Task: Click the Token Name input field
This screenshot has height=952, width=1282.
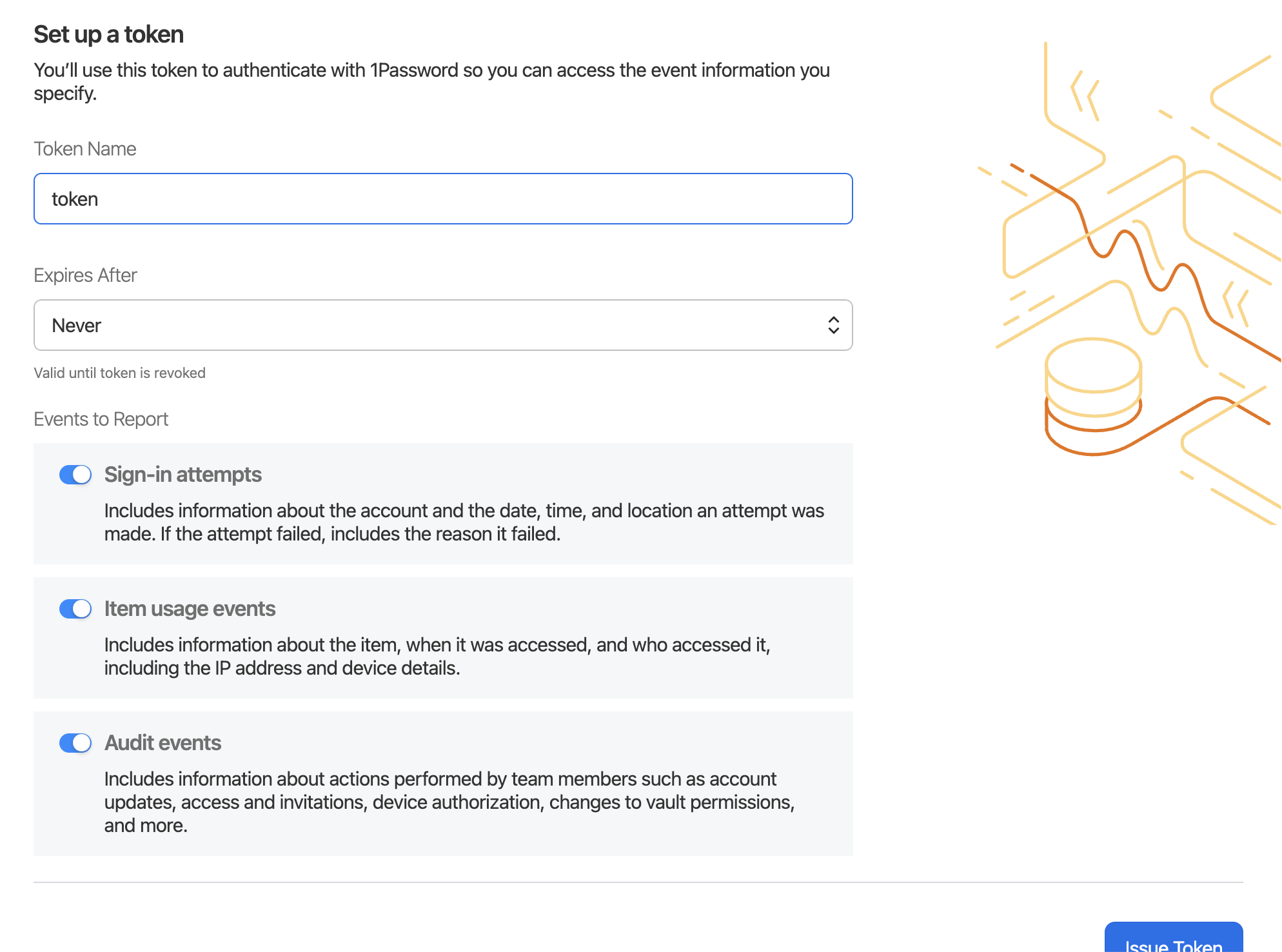Action: pyautogui.click(x=442, y=199)
